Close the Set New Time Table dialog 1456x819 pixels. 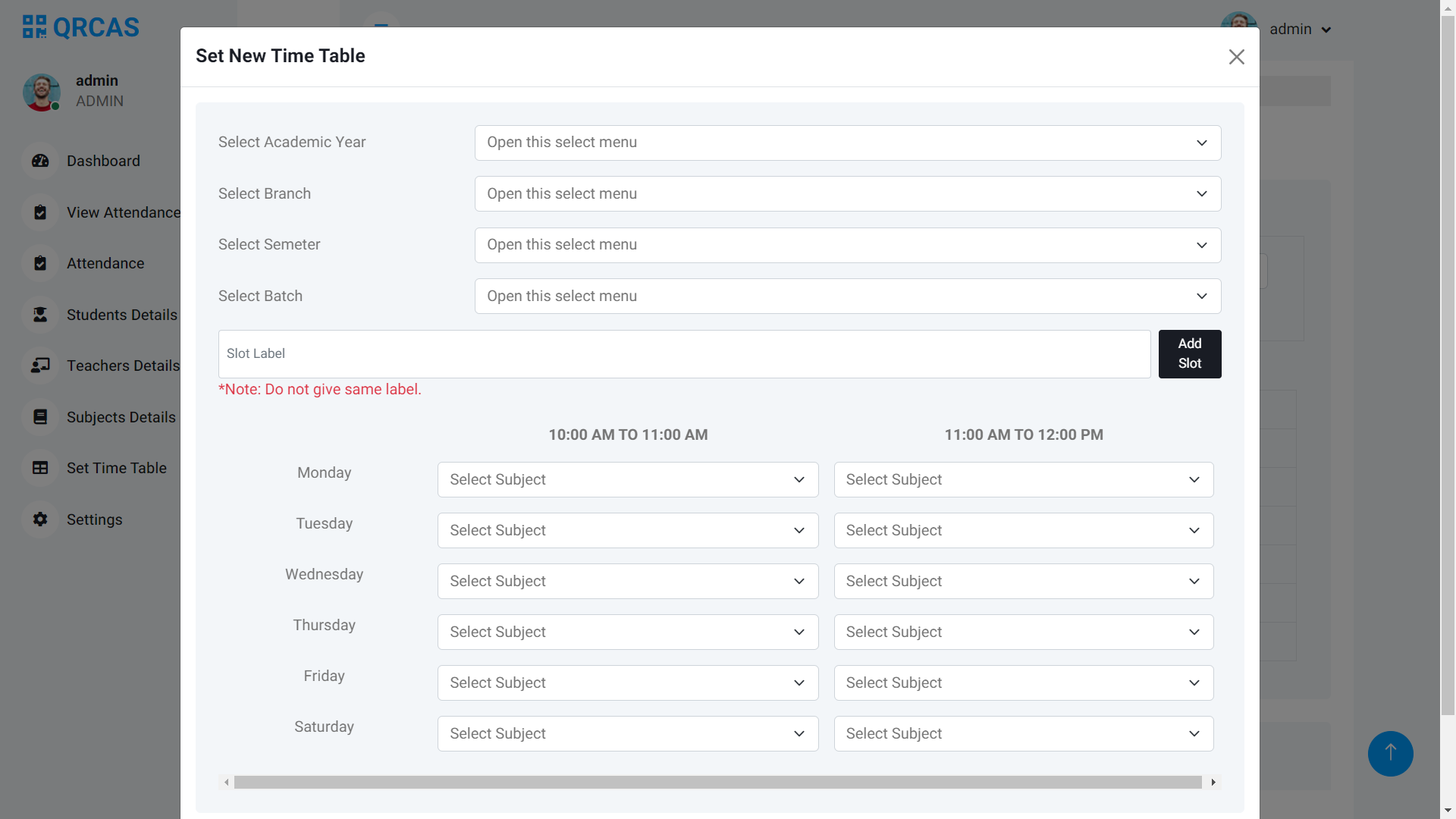(x=1236, y=57)
